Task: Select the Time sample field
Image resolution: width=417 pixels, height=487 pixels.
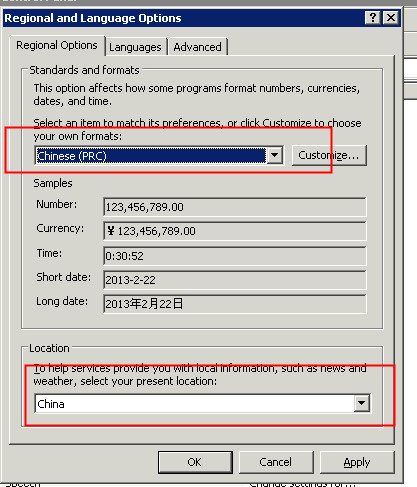Action: [235, 256]
